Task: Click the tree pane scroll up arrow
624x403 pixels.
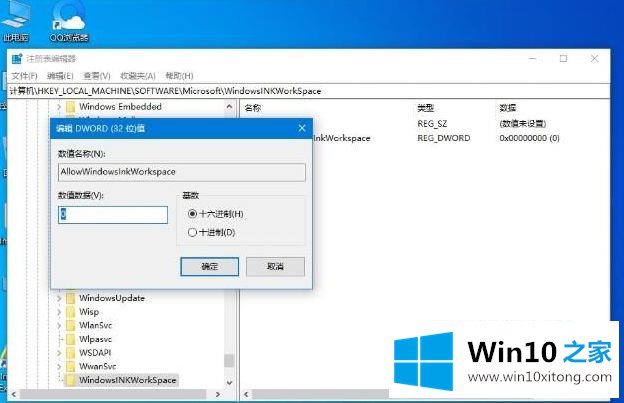Action: (229, 106)
